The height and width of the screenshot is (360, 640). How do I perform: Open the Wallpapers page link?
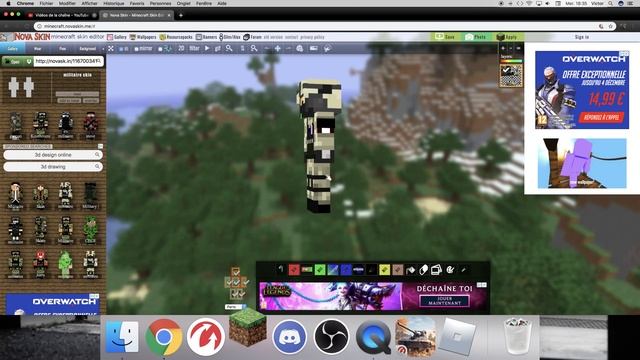click(143, 37)
